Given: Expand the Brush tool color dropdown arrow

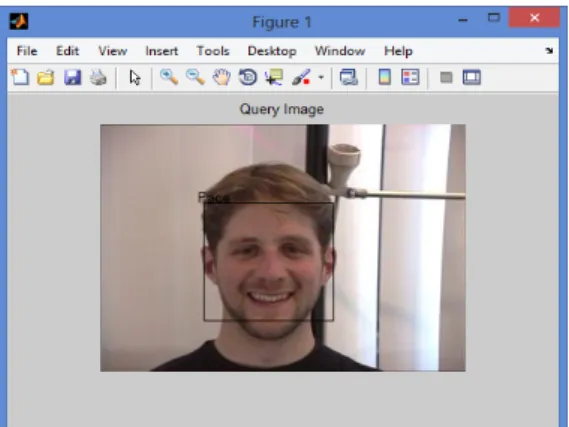Looking at the screenshot, I should [321, 77].
